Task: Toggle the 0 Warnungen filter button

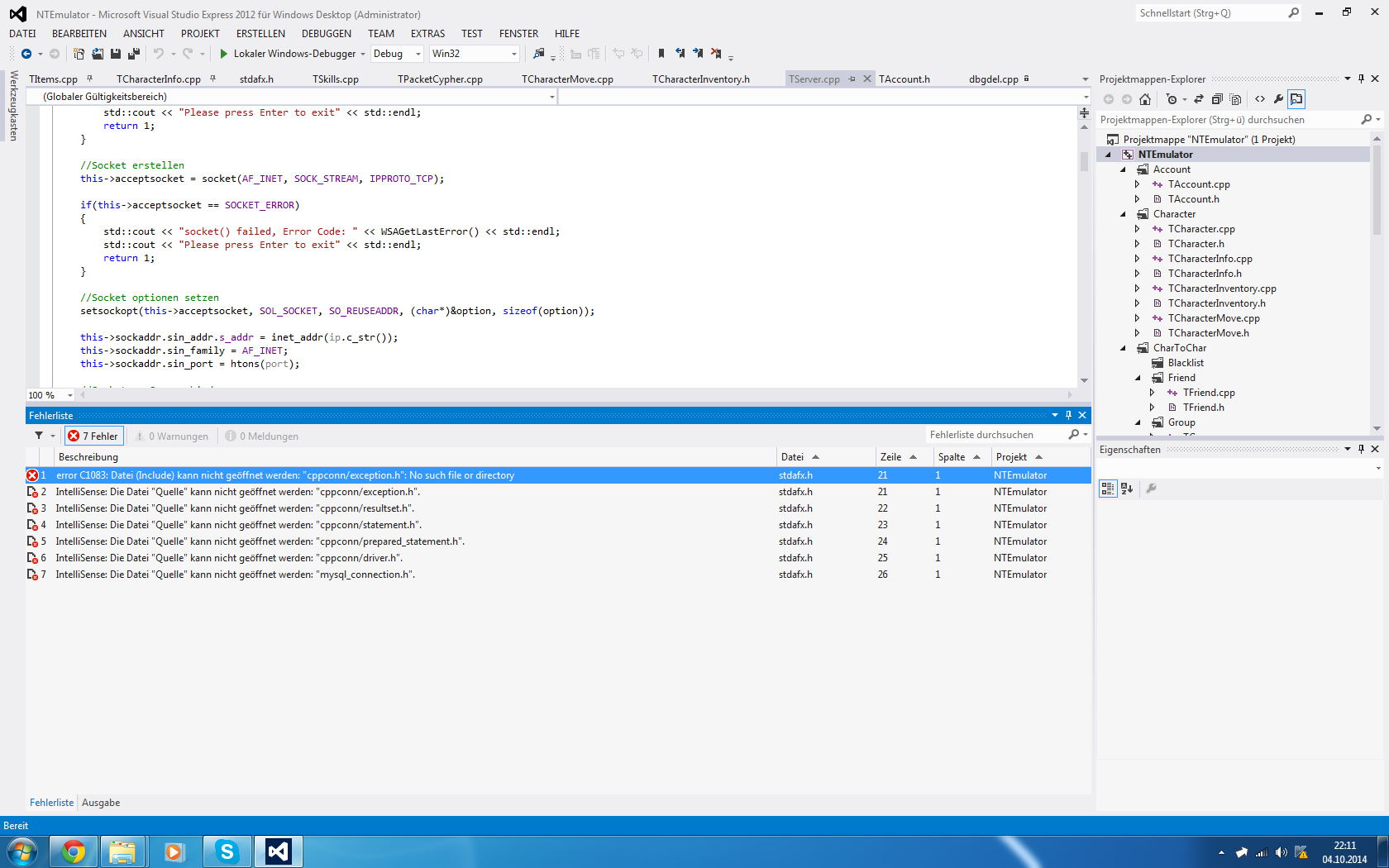Action: click(x=172, y=436)
